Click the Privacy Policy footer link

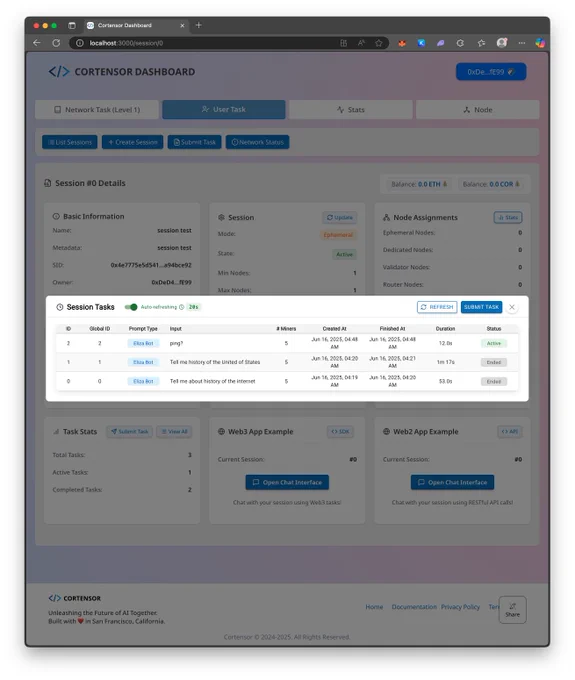click(x=461, y=607)
